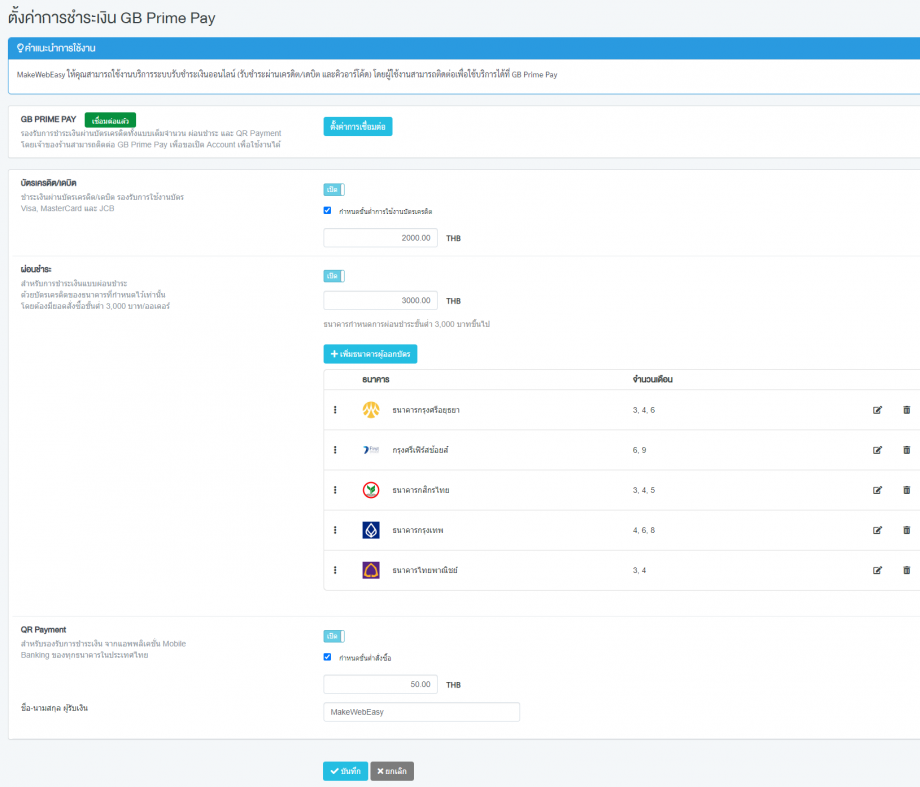Toggle the credit/debit card payment switch

pyautogui.click(x=334, y=190)
